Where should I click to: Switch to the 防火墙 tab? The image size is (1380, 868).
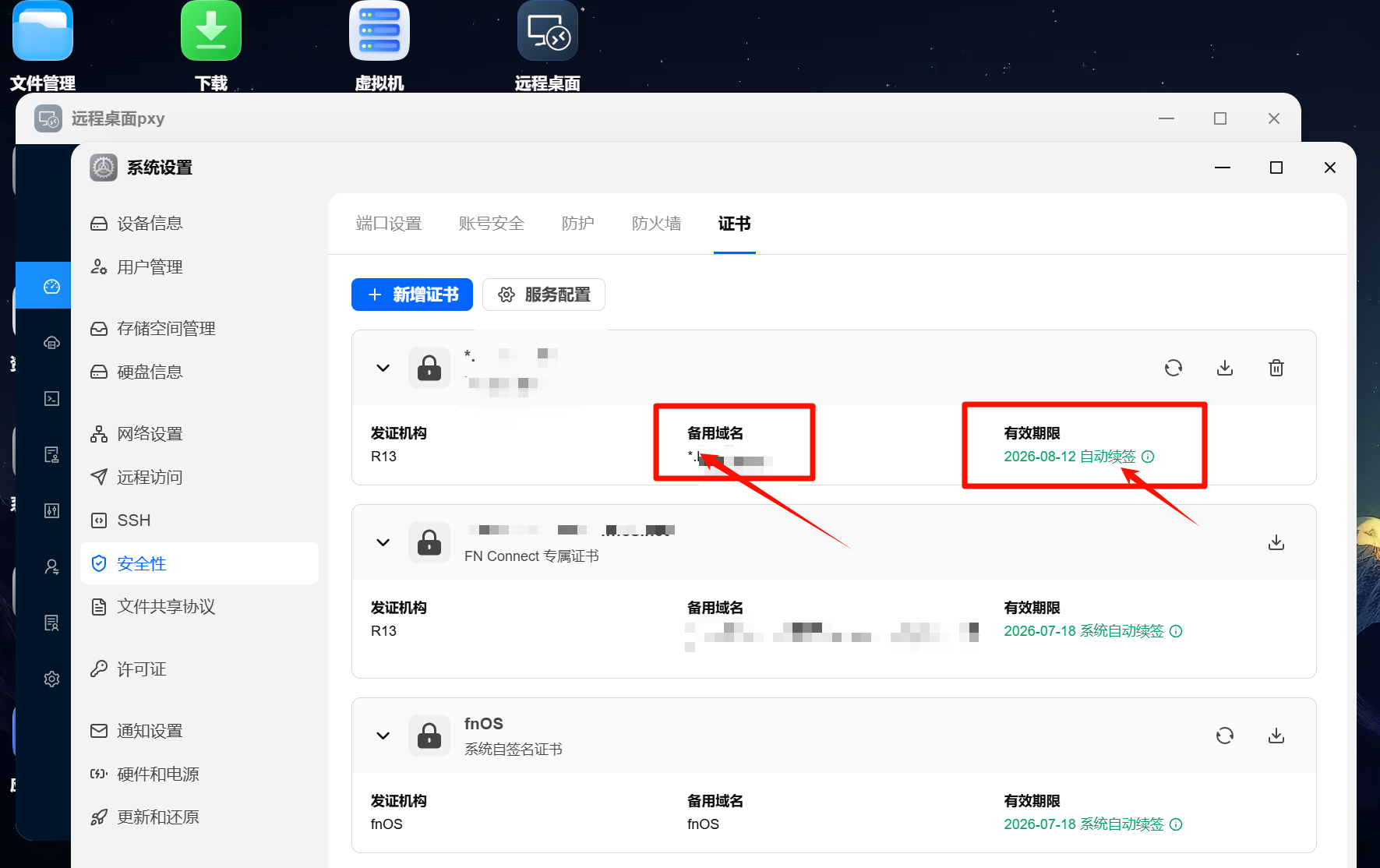pyautogui.click(x=657, y=224)
